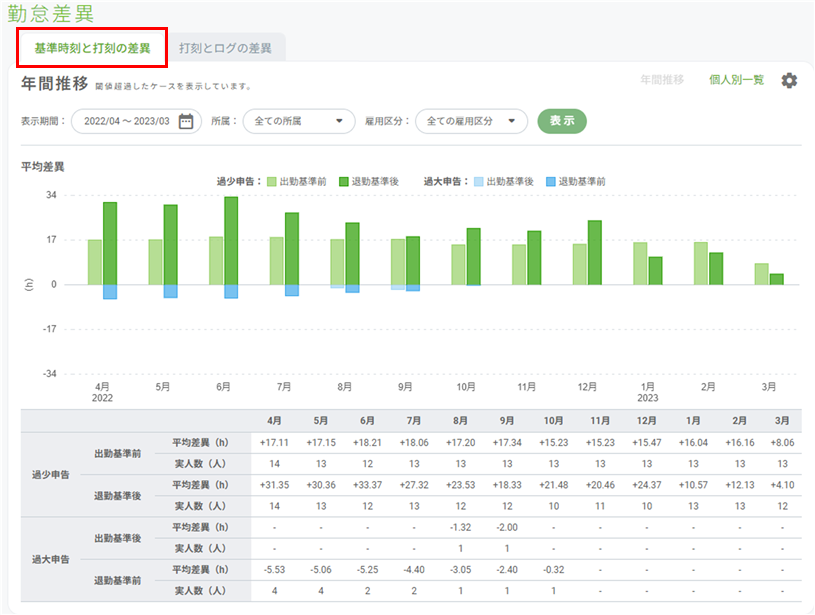This screenshot has width=815, height=615.
Task: Select the 年間推移 view link
Action: coord(662,80)
